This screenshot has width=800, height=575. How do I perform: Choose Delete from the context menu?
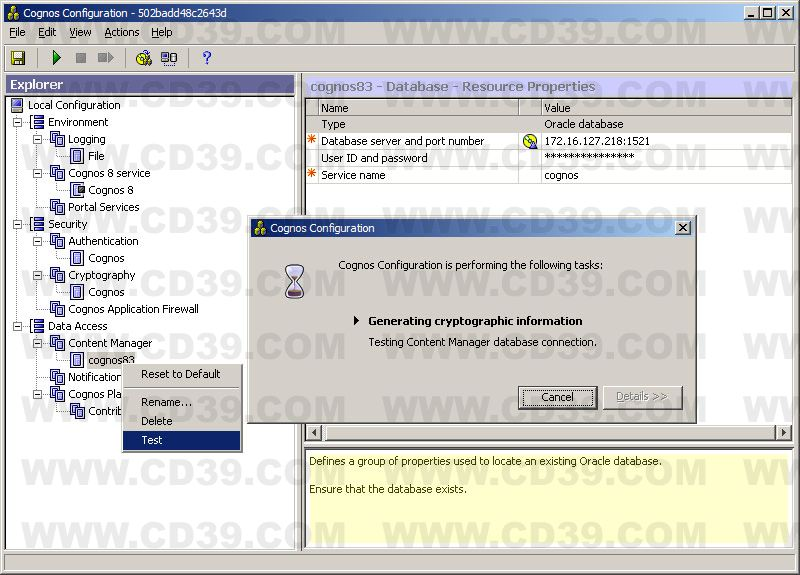(x=182, y=421)
